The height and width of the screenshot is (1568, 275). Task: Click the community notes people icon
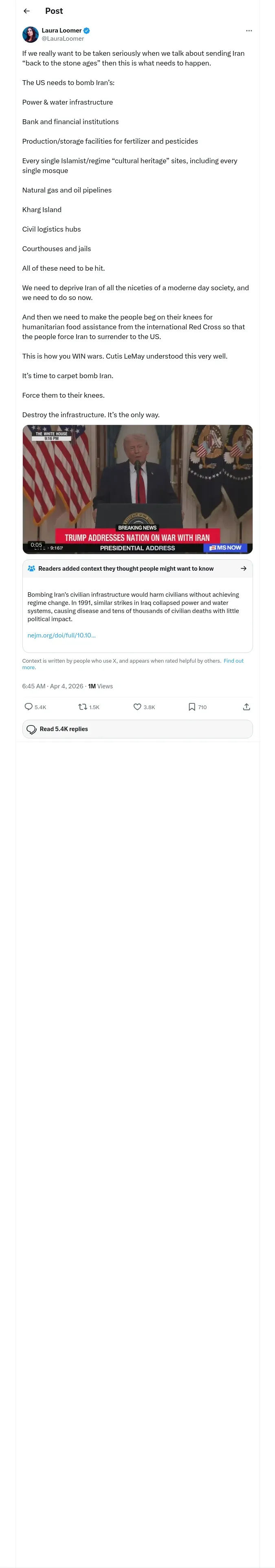coord(32,568)
